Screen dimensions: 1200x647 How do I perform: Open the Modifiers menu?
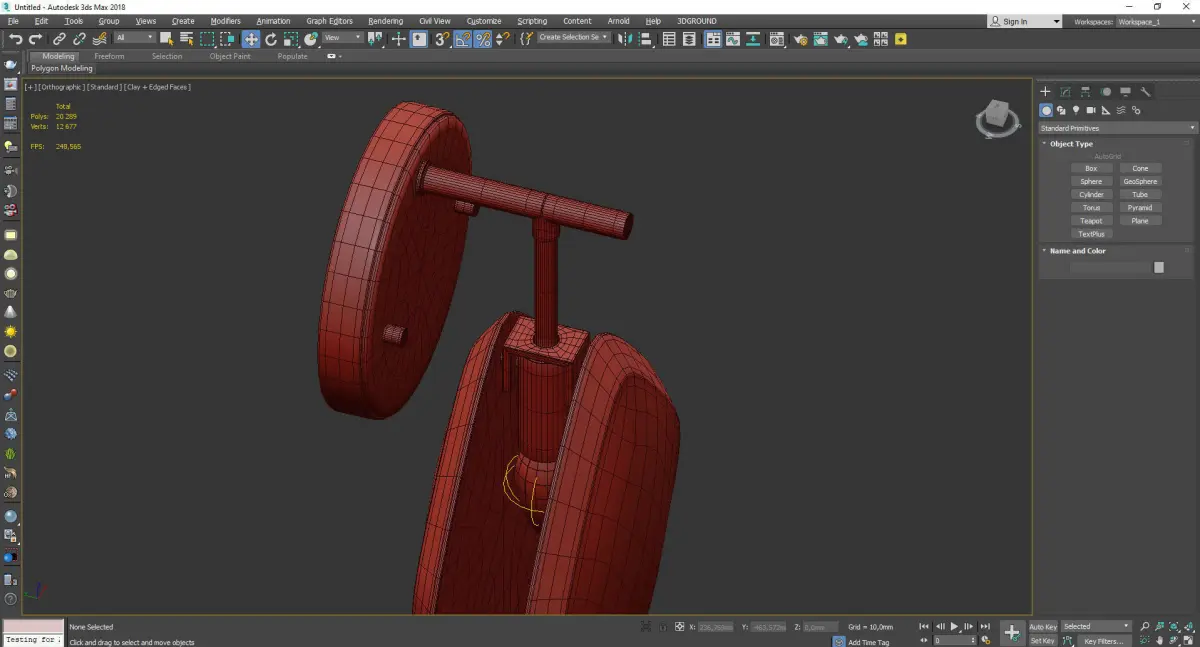[x=225, y=21]
